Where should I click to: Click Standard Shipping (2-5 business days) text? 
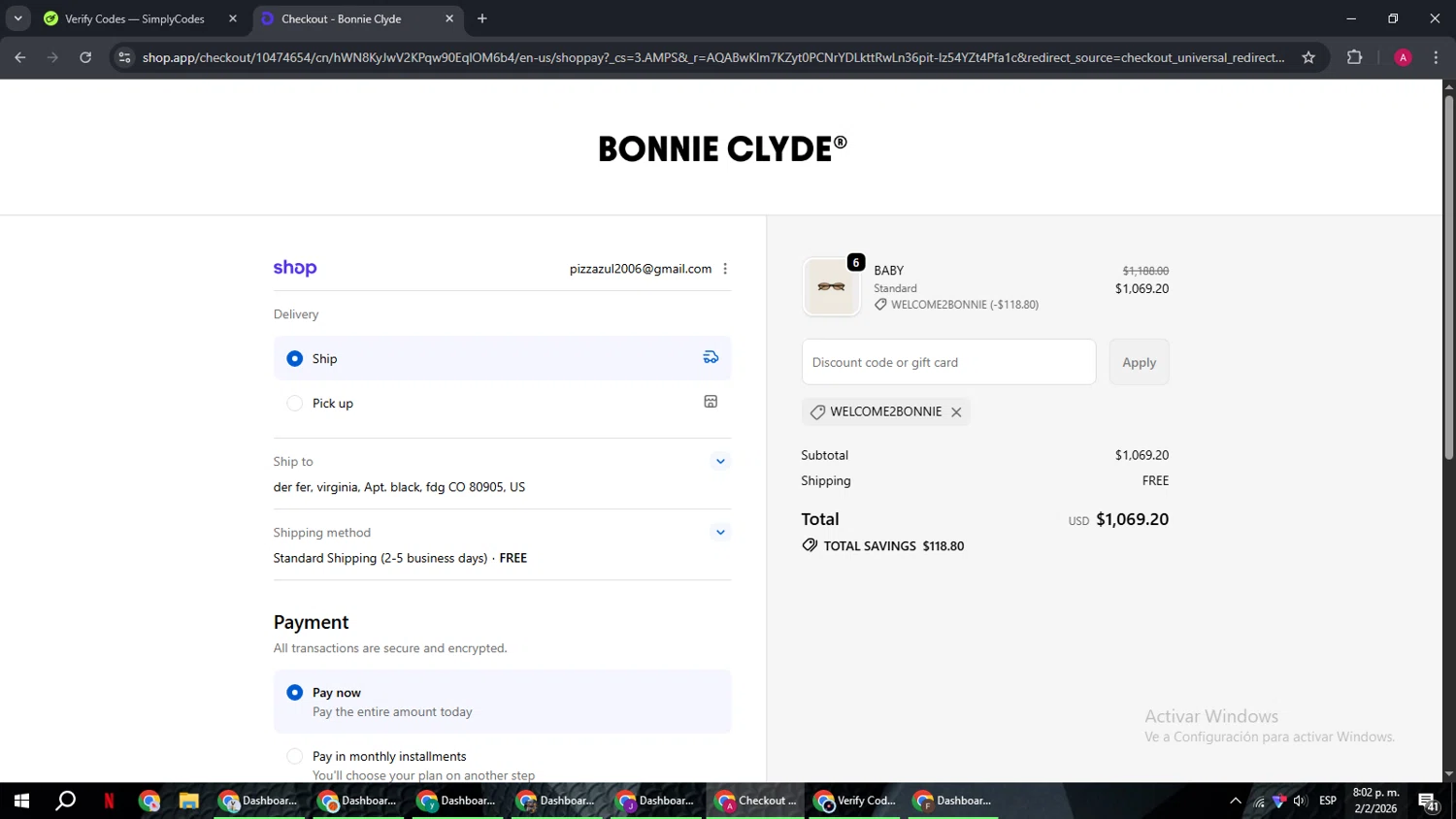[381, 558]
